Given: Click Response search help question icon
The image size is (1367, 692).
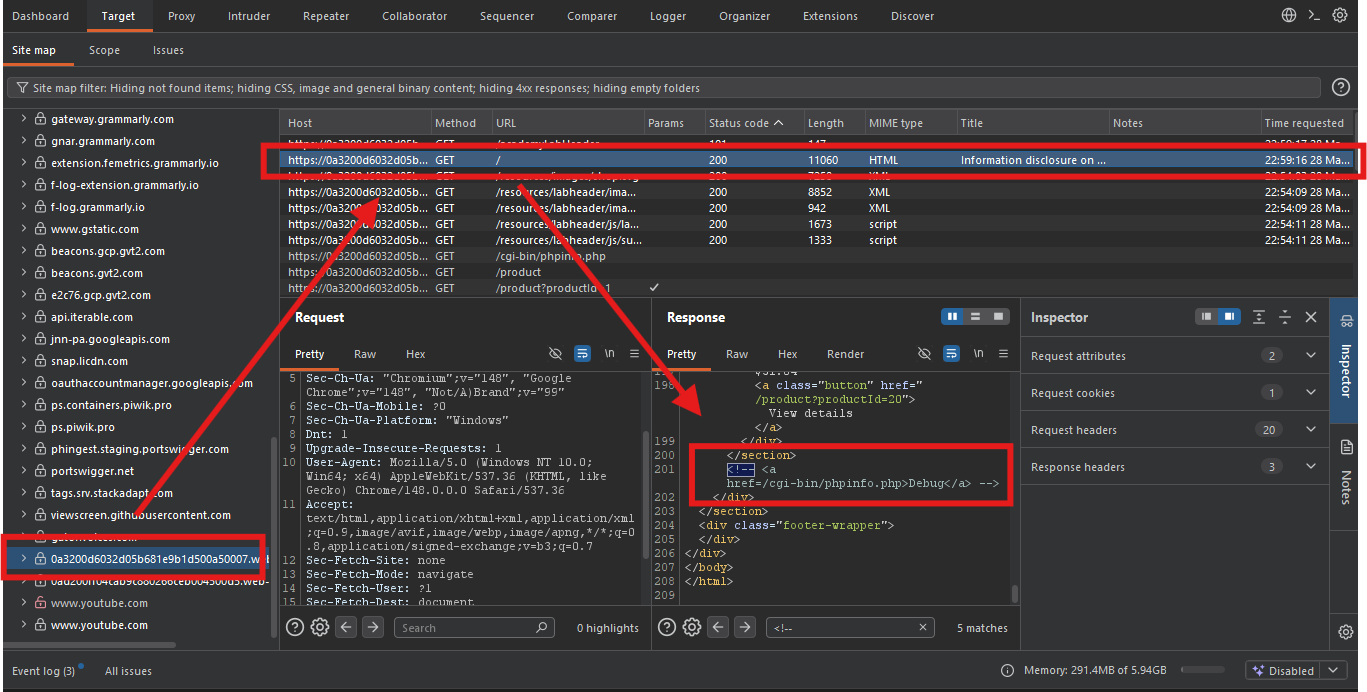Looking at the screenshot, I should [667, 627].
